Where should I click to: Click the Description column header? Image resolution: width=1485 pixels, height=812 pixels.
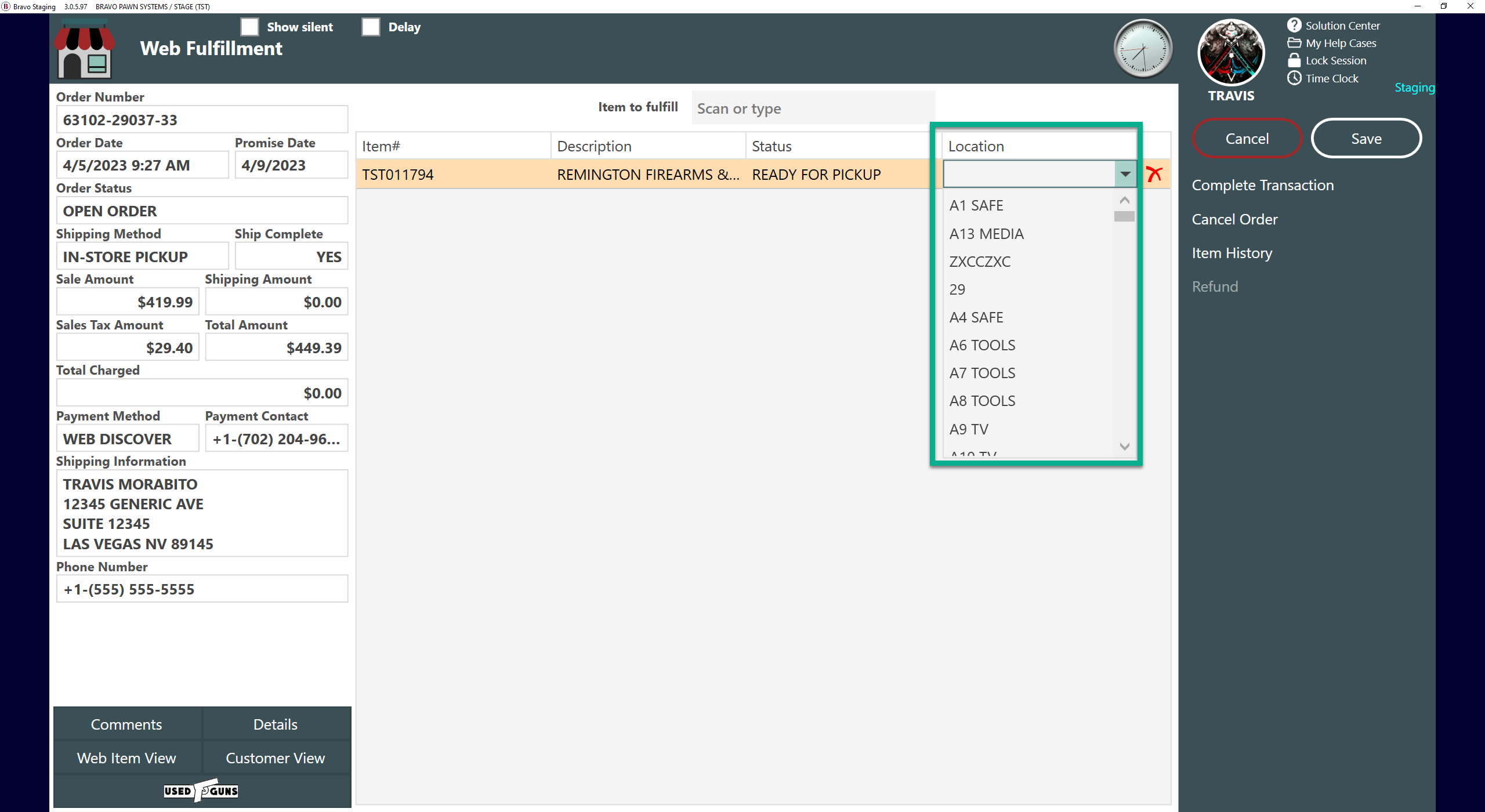pyautogui.click(x=648, y=146)
